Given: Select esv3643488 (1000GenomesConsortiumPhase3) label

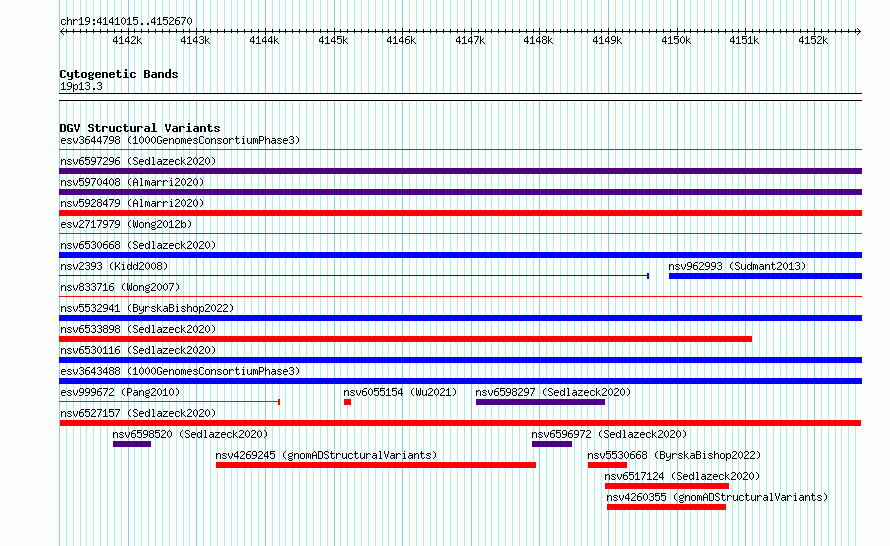Looking at the screenshot, I should pos(180,371).
